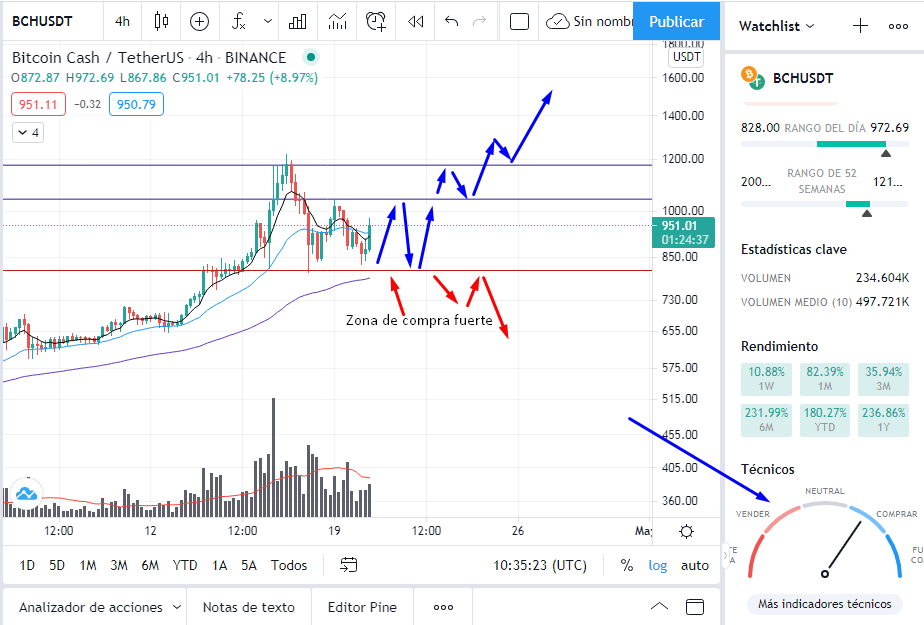Open chart settings gear icon

click(x=686, y=532)
